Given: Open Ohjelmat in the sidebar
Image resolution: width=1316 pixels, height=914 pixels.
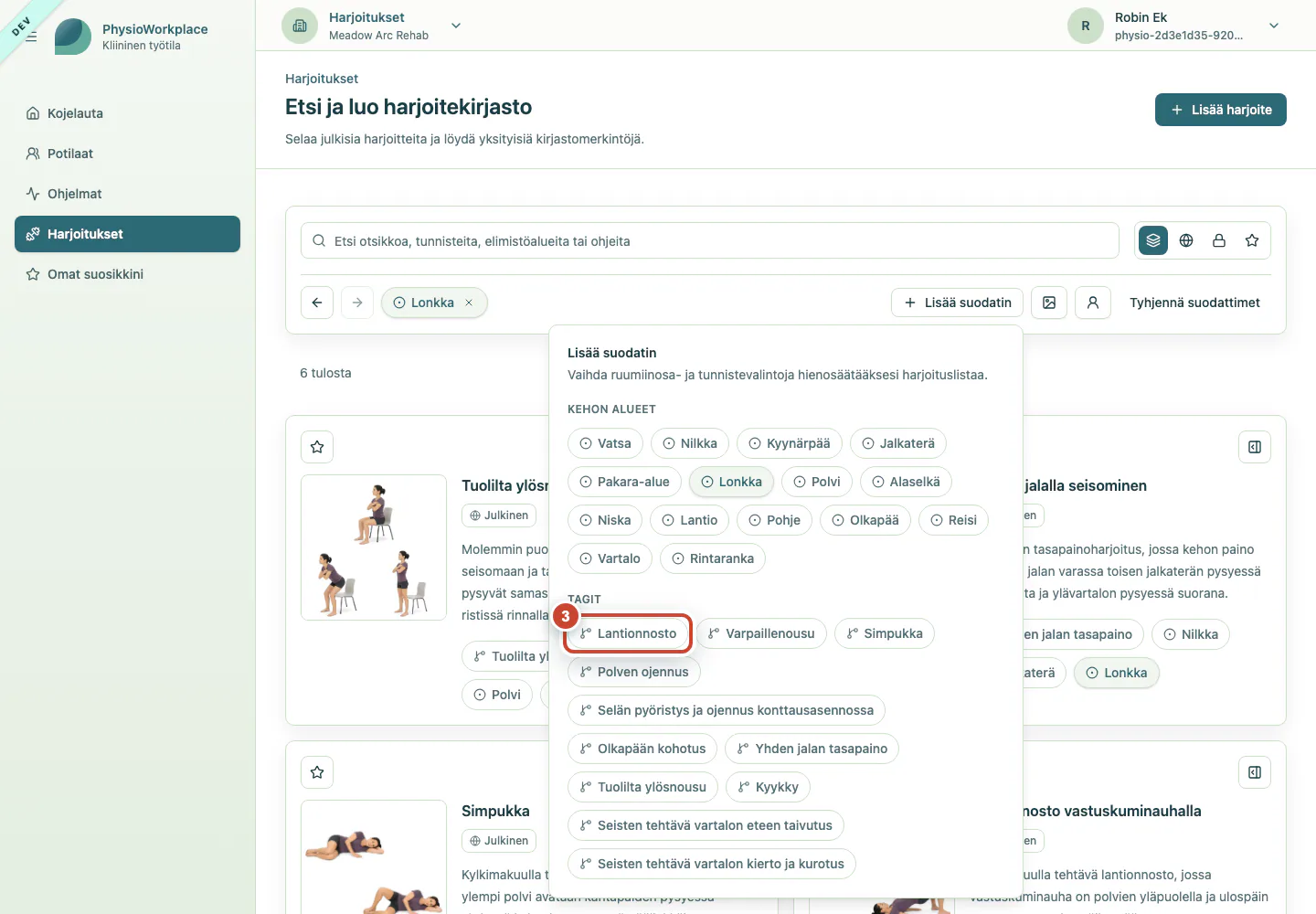Looking at the screenshot, I should click(x=127, y=194).
